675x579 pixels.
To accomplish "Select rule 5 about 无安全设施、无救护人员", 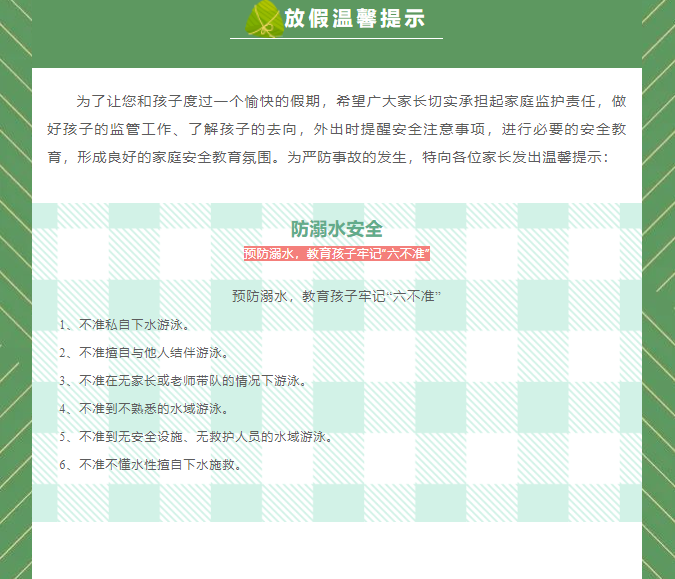I will (196, 437).
